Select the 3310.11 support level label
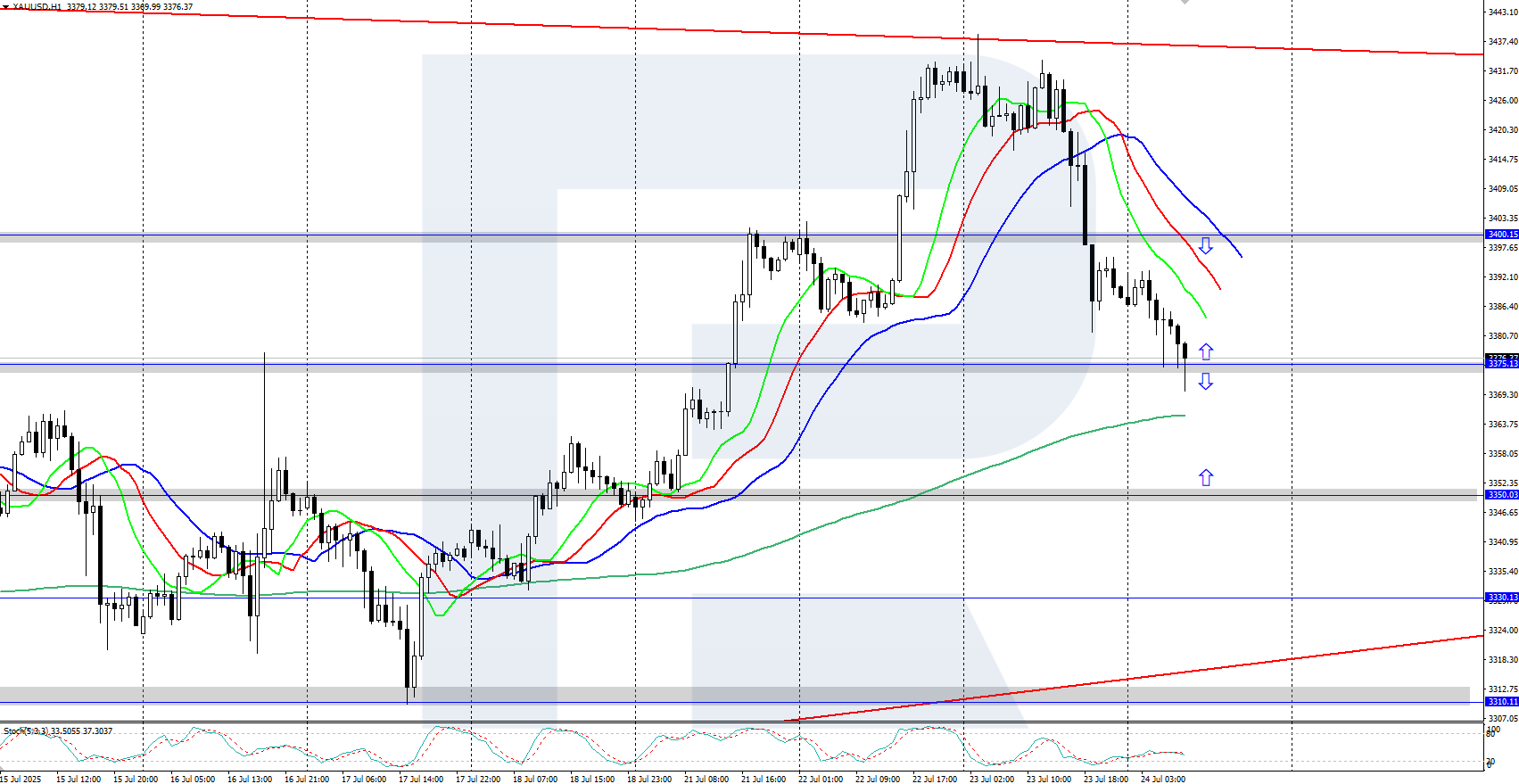Screen dimensions: 1519x784 point(1501,702)
